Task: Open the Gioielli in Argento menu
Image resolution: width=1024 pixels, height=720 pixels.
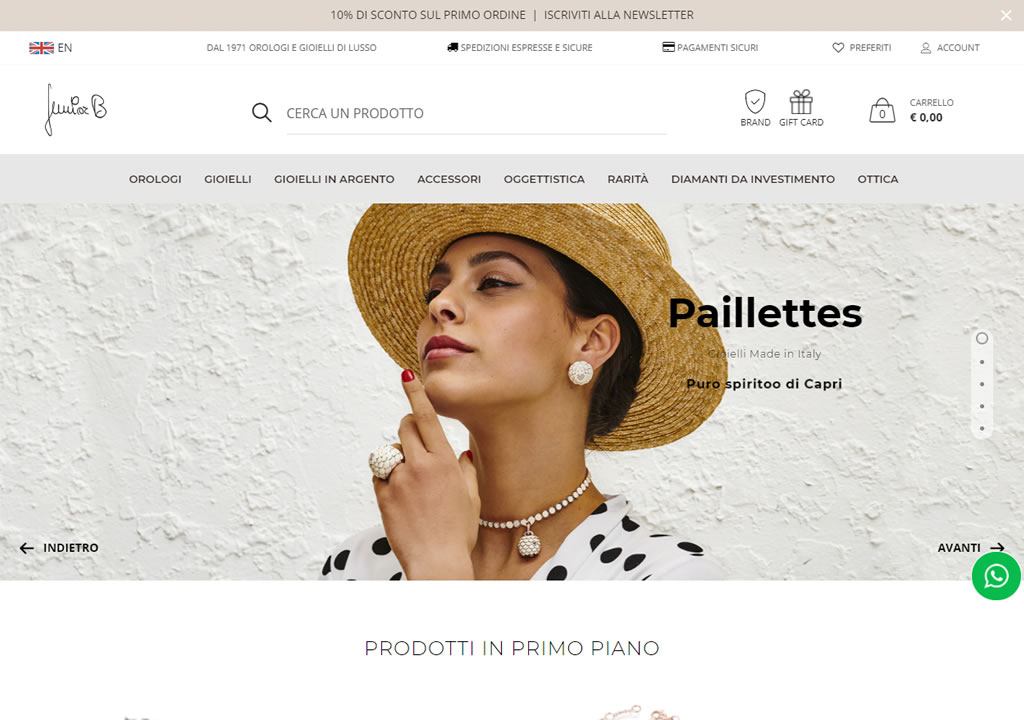Action: 334,179
